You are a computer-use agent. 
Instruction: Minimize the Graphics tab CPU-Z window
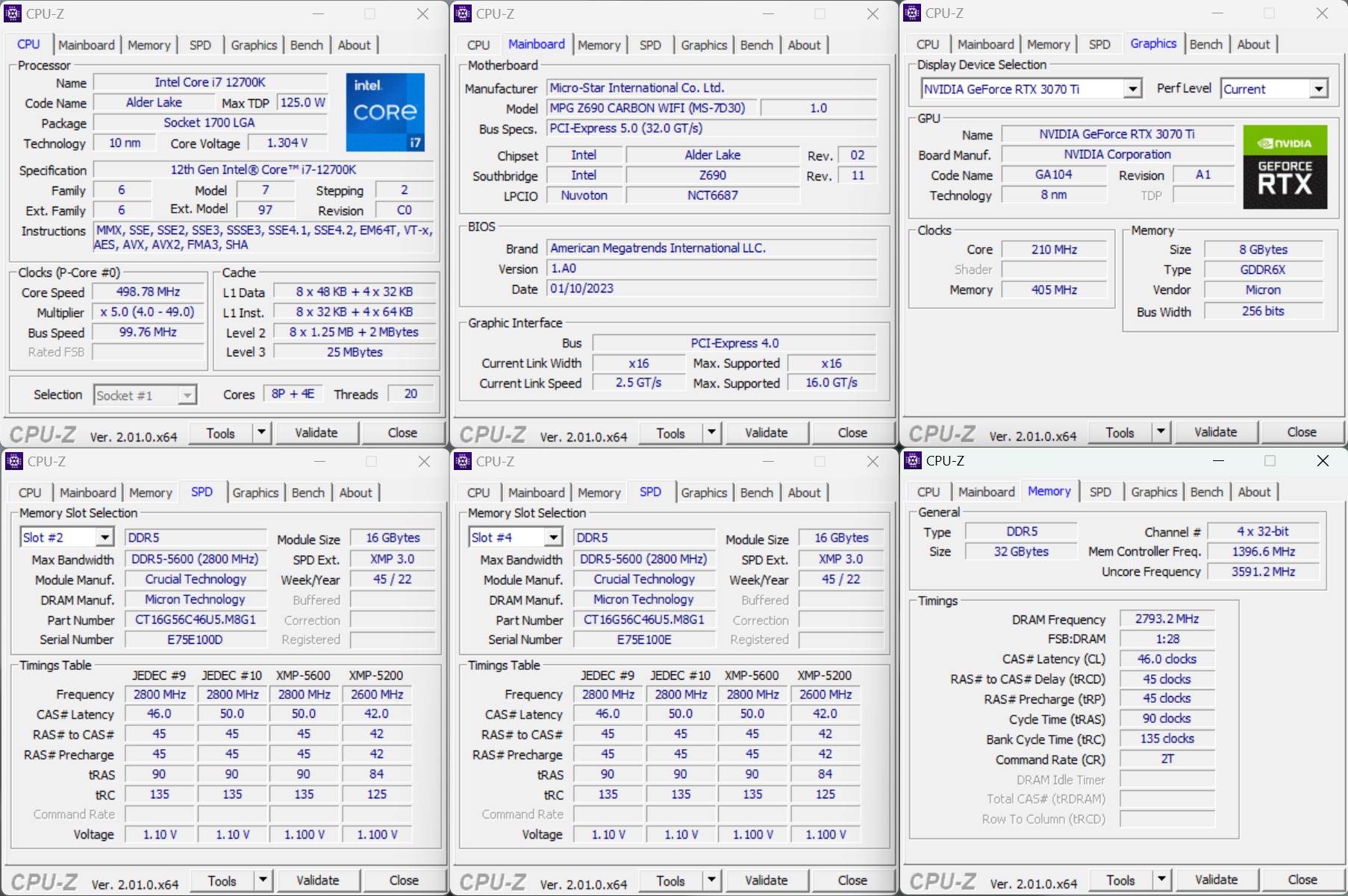pyautogui.click(x=1217, y=13)
